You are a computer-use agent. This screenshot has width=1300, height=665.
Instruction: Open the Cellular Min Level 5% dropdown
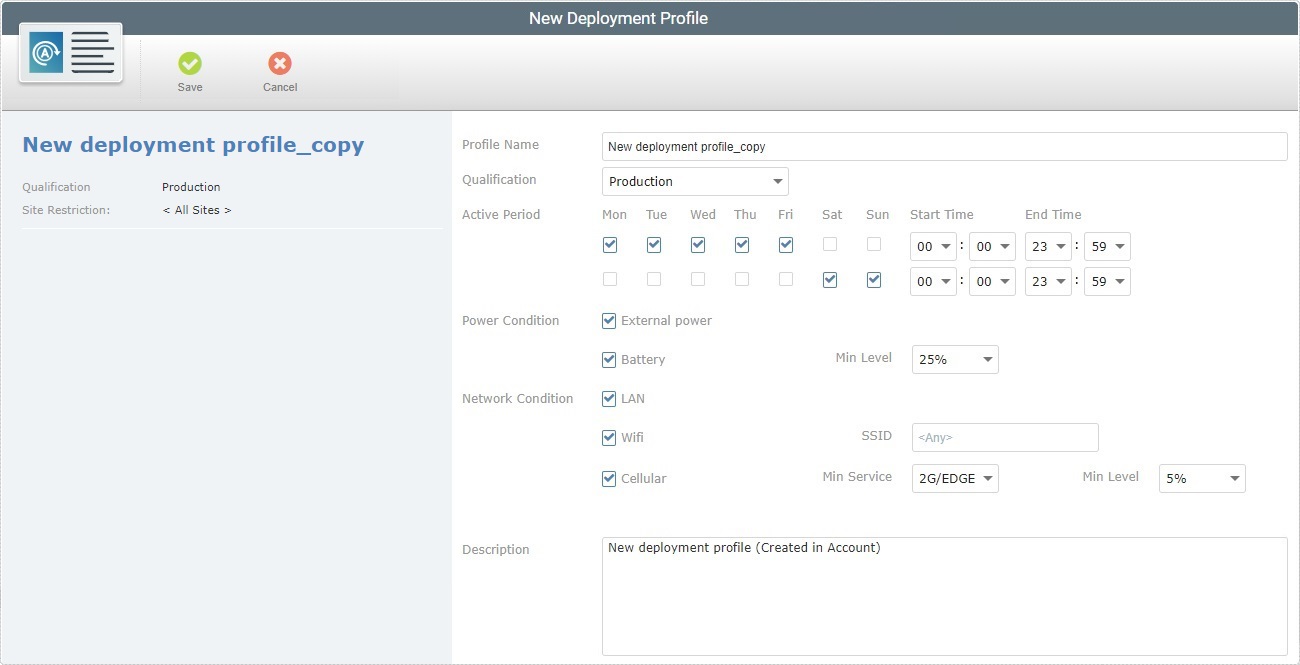pyautogui.click(x=1200, y=478)
